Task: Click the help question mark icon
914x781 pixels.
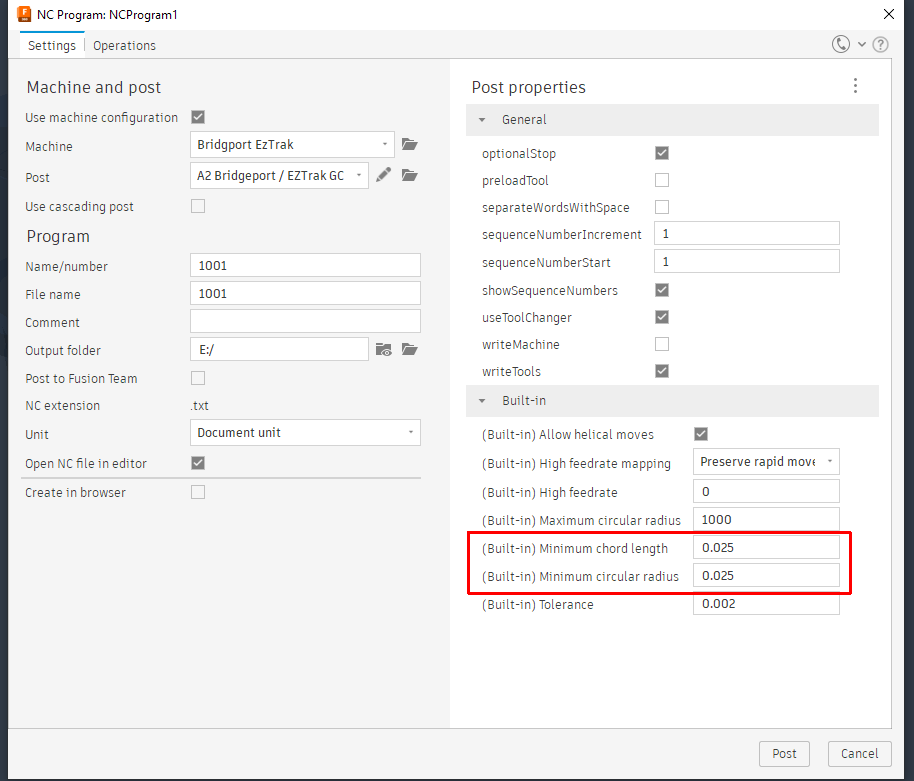Action: click(x=881, y=45)
